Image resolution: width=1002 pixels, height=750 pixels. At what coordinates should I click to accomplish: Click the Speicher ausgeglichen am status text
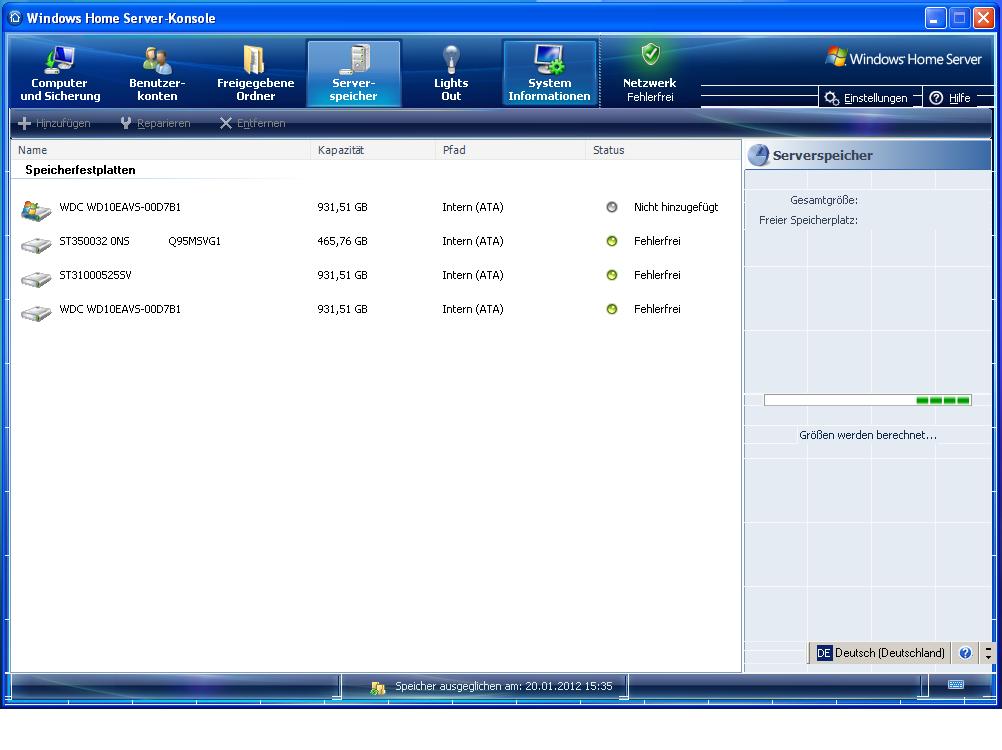[x=504, y=686]
